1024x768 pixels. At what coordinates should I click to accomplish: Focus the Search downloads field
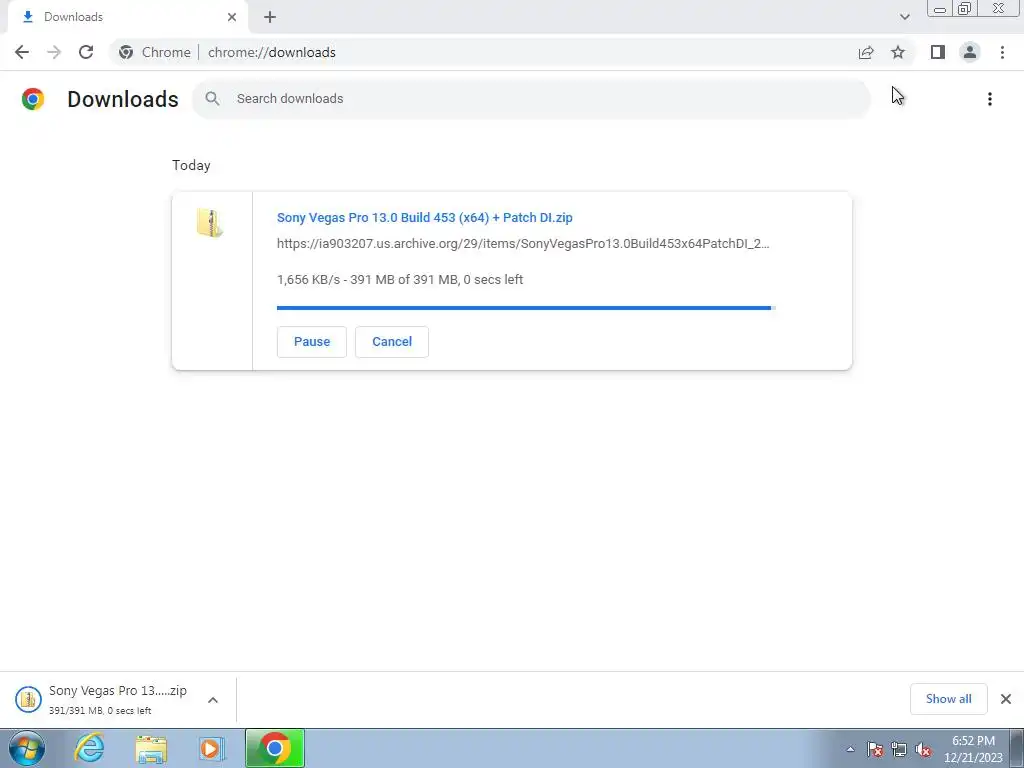[x=531, y=99]
